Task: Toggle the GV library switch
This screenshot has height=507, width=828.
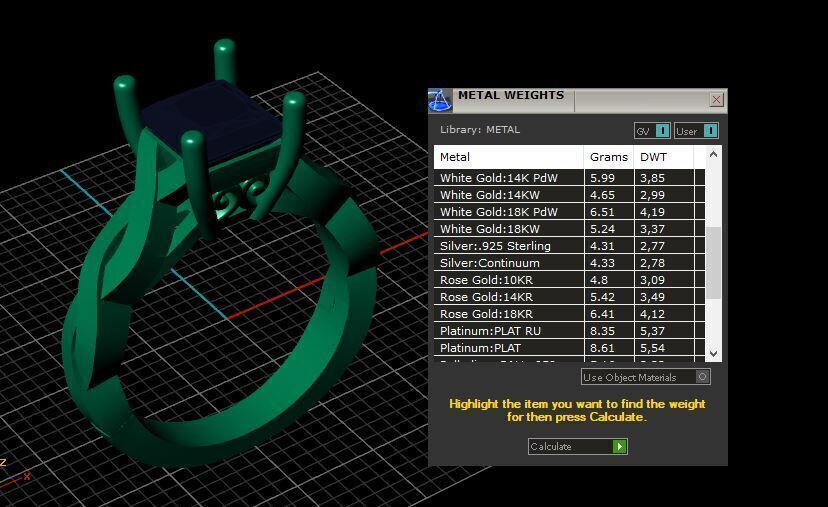Action: (652, 131)
